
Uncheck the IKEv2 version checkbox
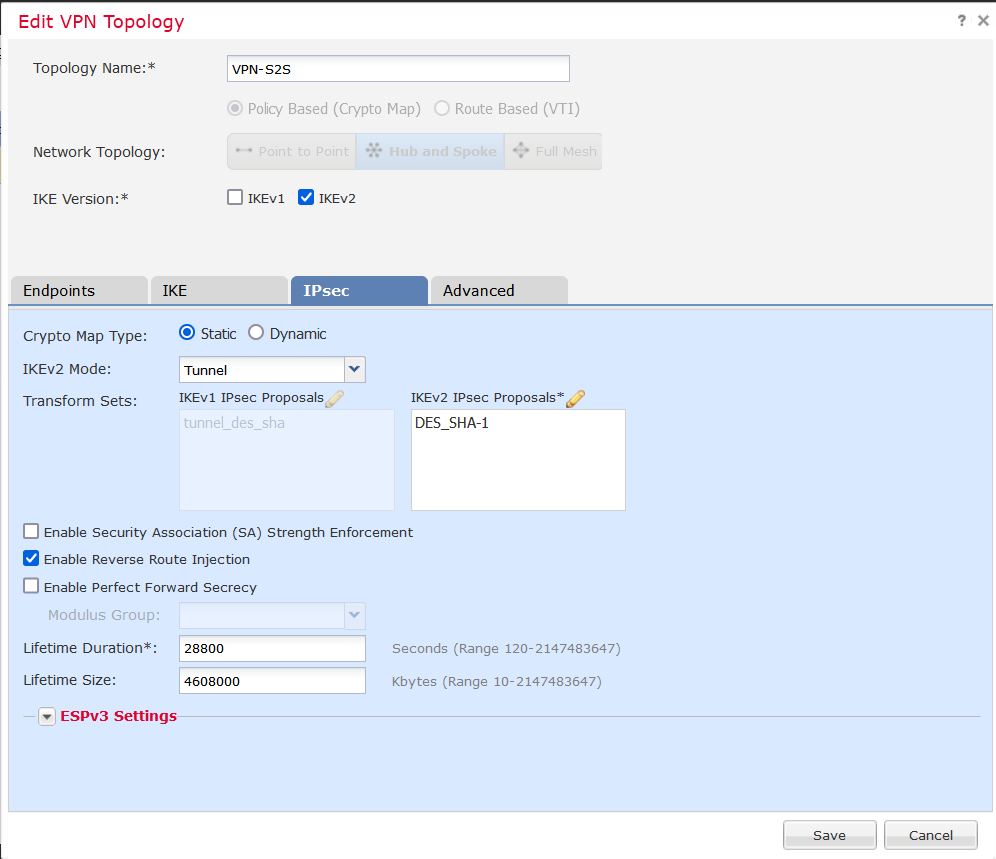[x=307, y=198]
